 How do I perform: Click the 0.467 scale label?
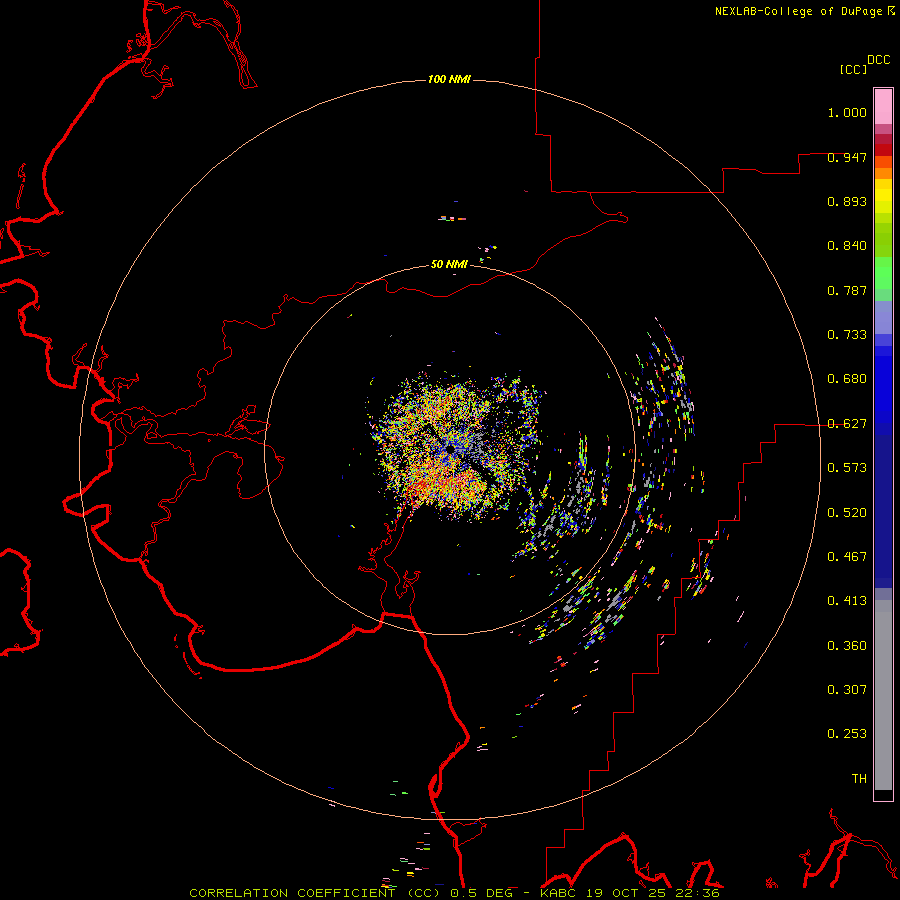(847, 557)
